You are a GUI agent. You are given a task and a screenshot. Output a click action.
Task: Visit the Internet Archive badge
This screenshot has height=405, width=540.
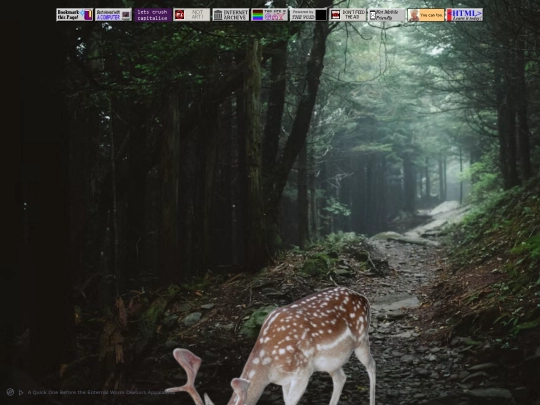[x=231, y=15]
